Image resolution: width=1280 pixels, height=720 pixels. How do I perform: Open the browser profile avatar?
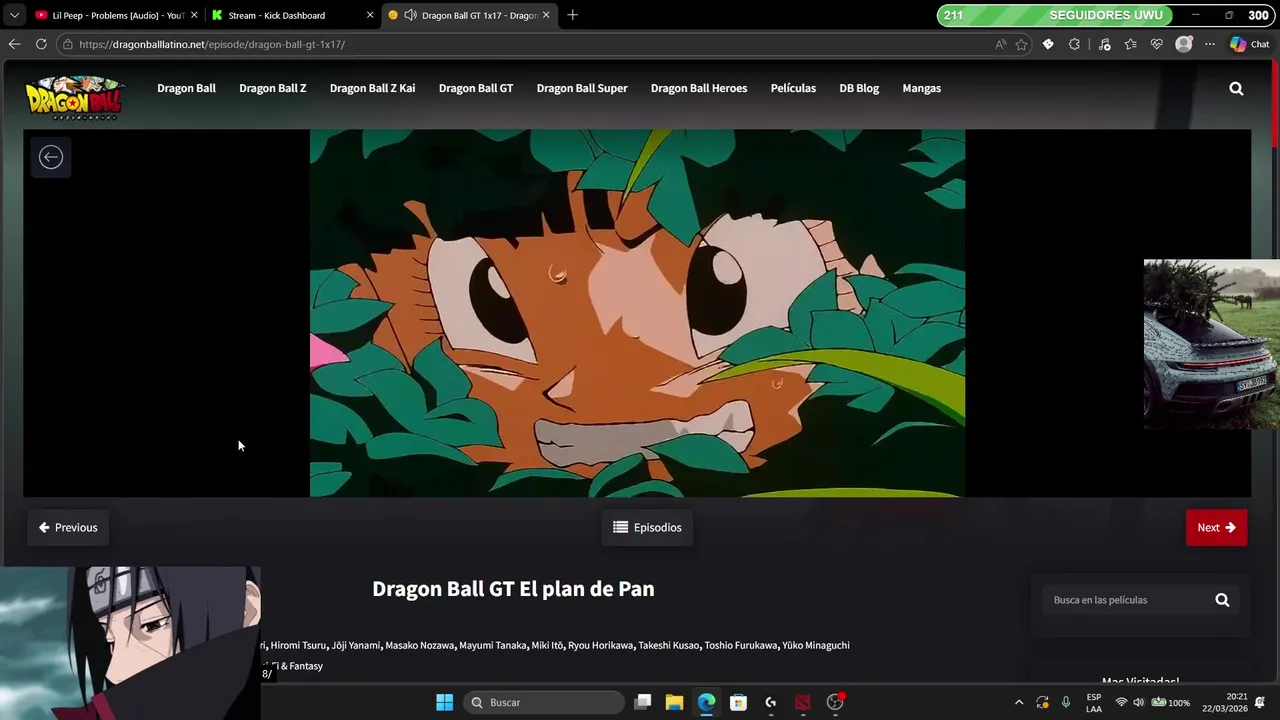pos(1184,44)
